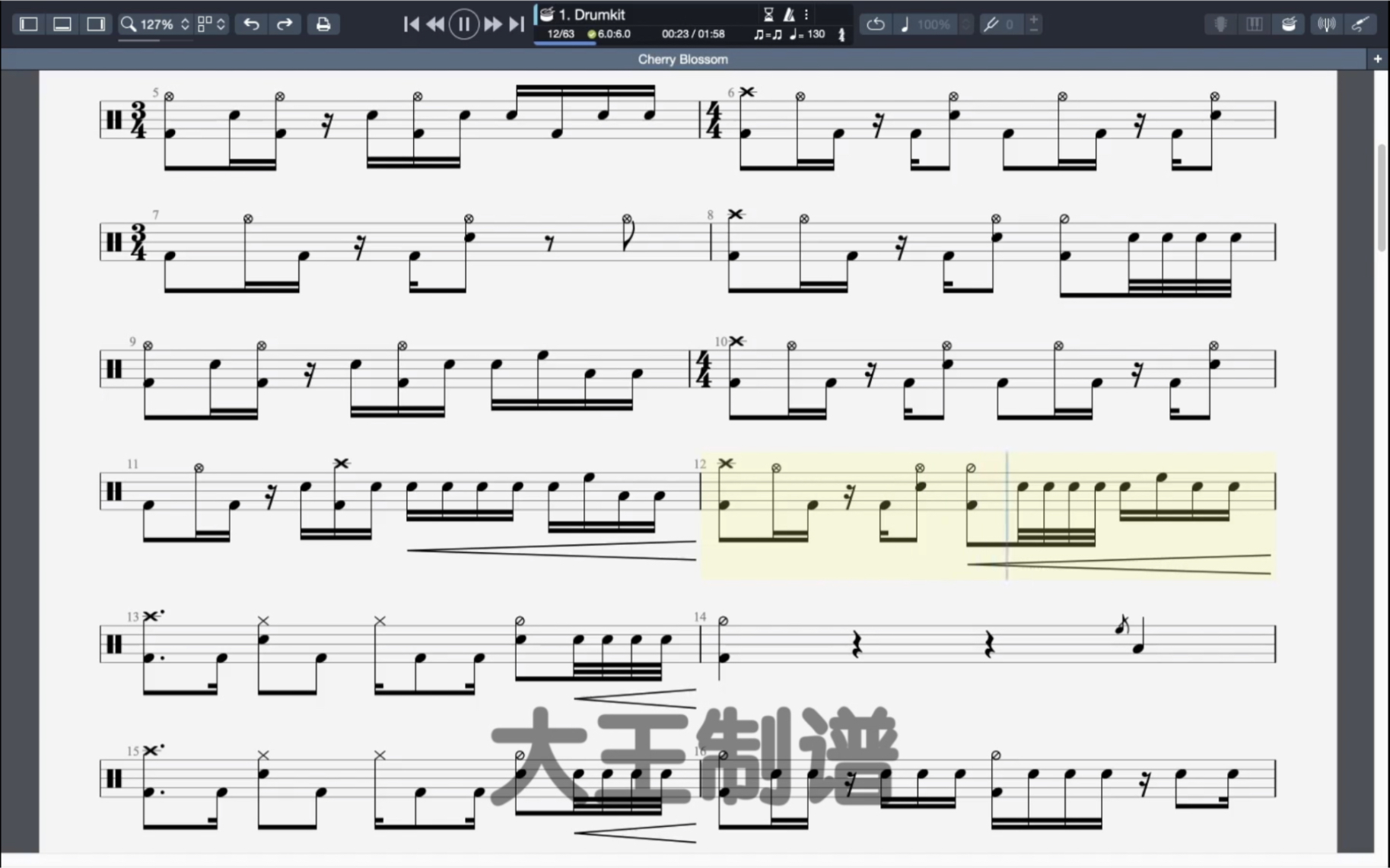
Task: Click the tonality tuning fork icon
Action: point(991,24)
